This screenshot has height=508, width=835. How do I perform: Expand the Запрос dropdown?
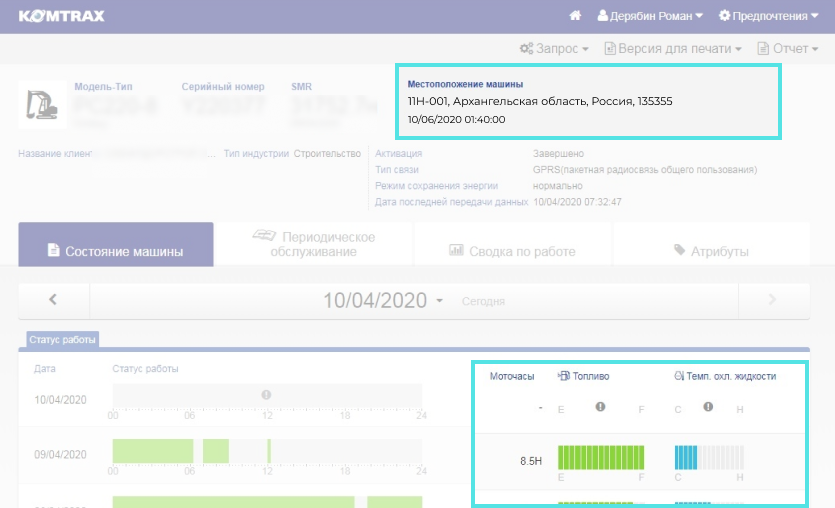point(554,48)
